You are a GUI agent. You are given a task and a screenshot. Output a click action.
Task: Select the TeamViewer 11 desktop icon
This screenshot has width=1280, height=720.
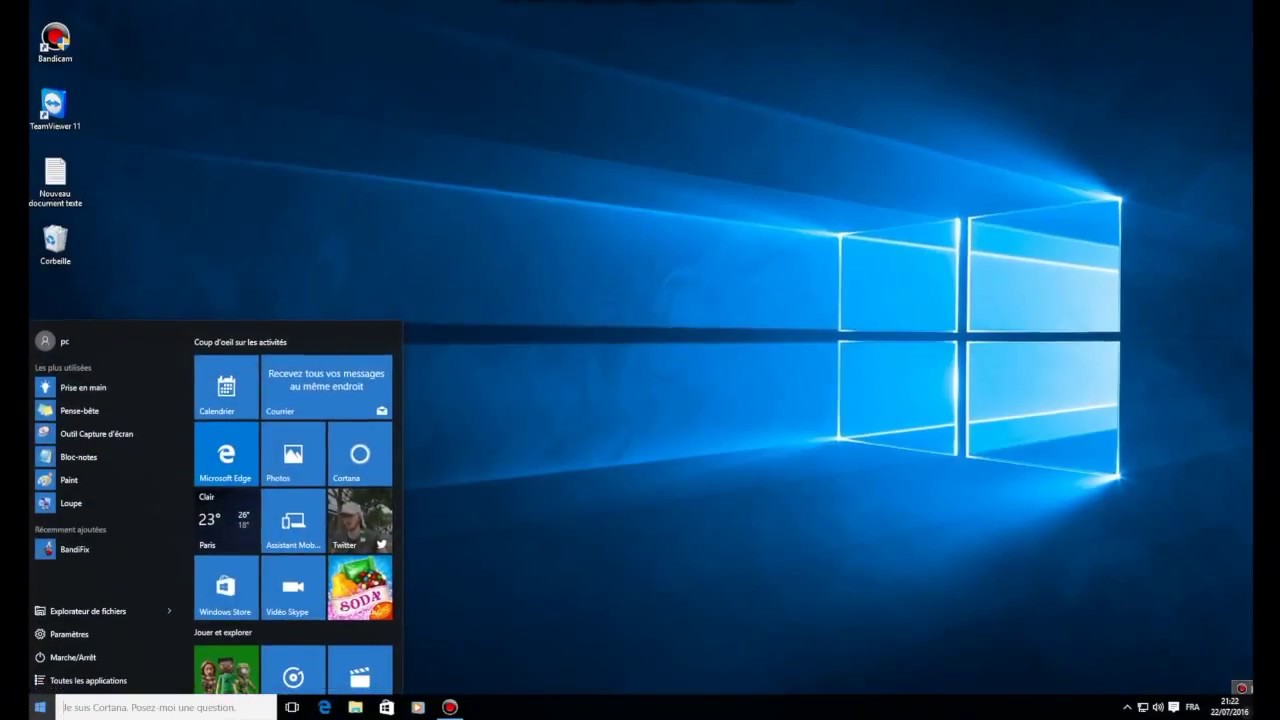tap(55, 110)
